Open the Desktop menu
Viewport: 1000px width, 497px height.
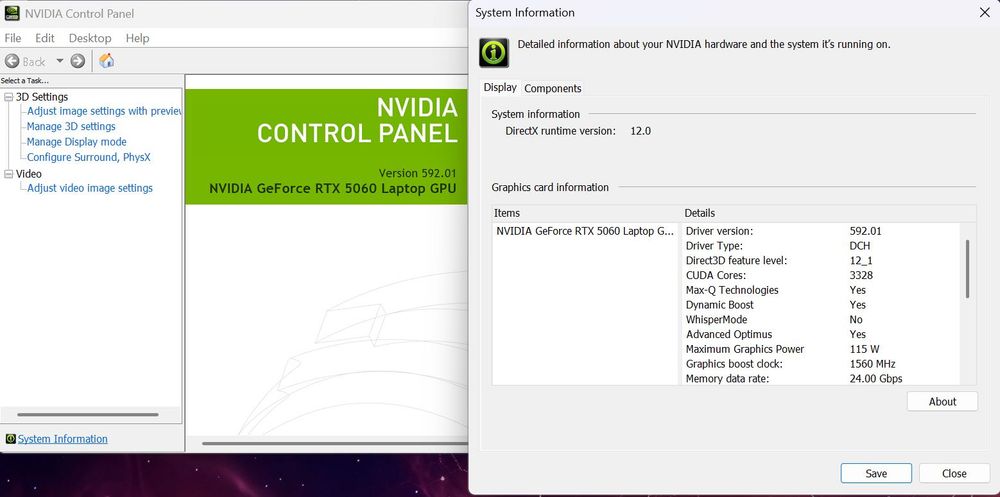(90, 38)
